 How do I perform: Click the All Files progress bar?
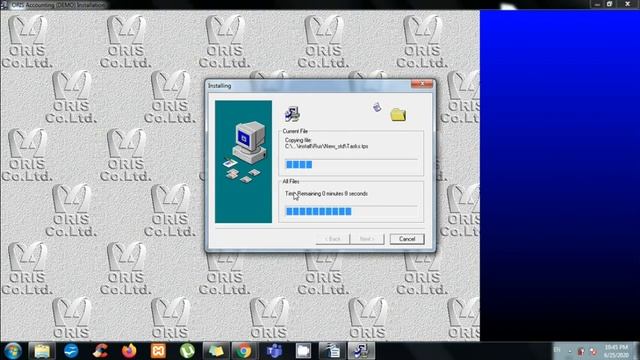coord(351,211)
